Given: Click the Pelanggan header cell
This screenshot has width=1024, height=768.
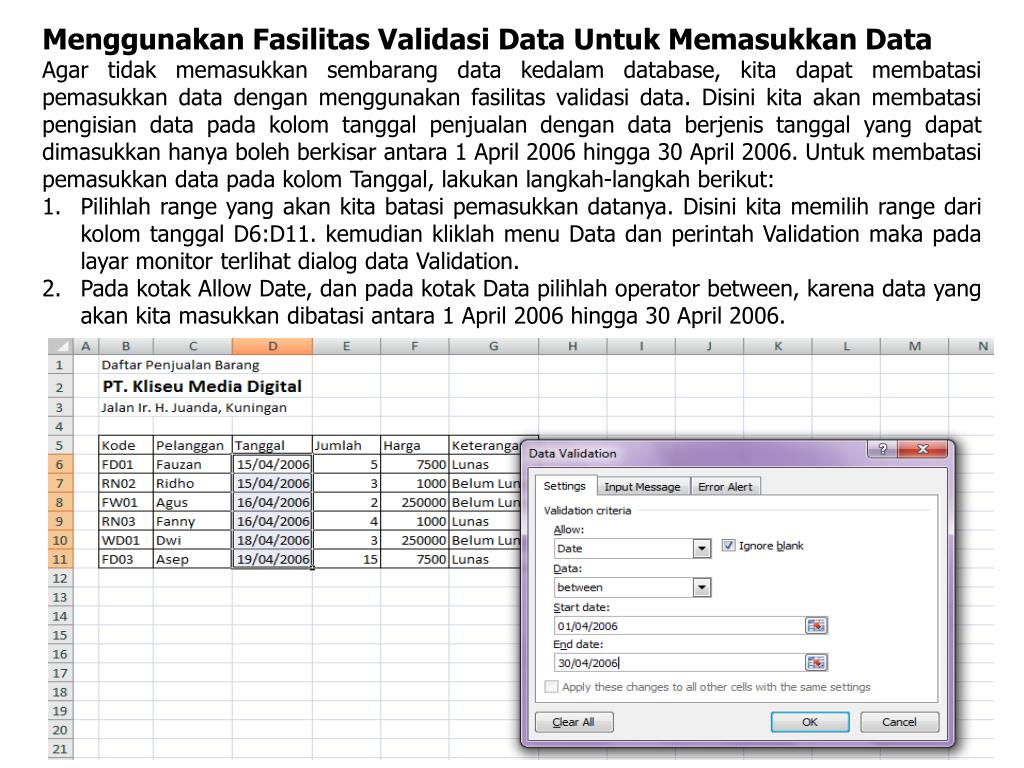Looking at the screenshot, I should click(193, 445).
